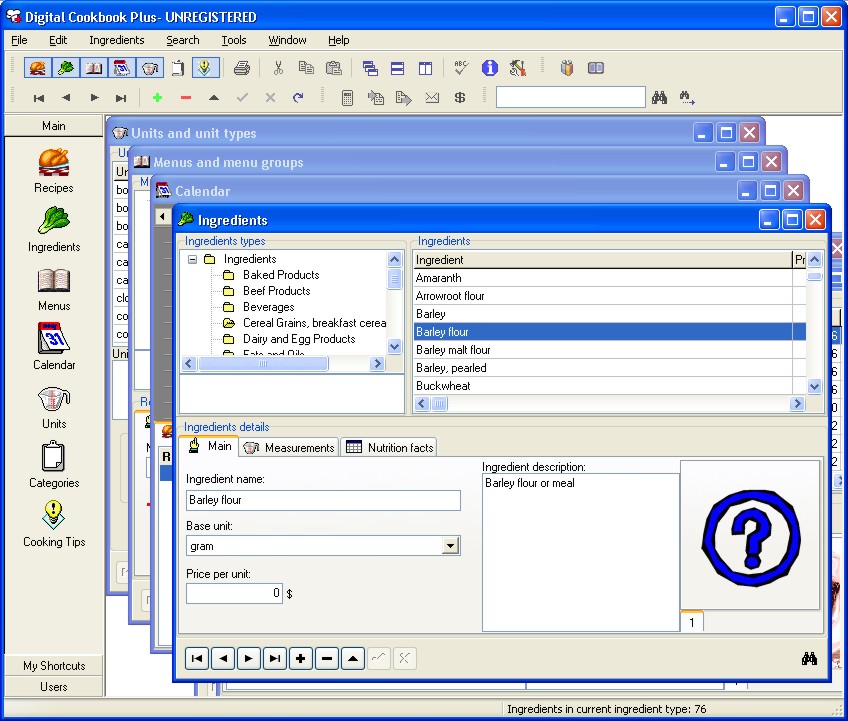The height and width of the screenshot is (721, 848).
Task: Select the Beverages folder
Action: (x=268, y=307)
